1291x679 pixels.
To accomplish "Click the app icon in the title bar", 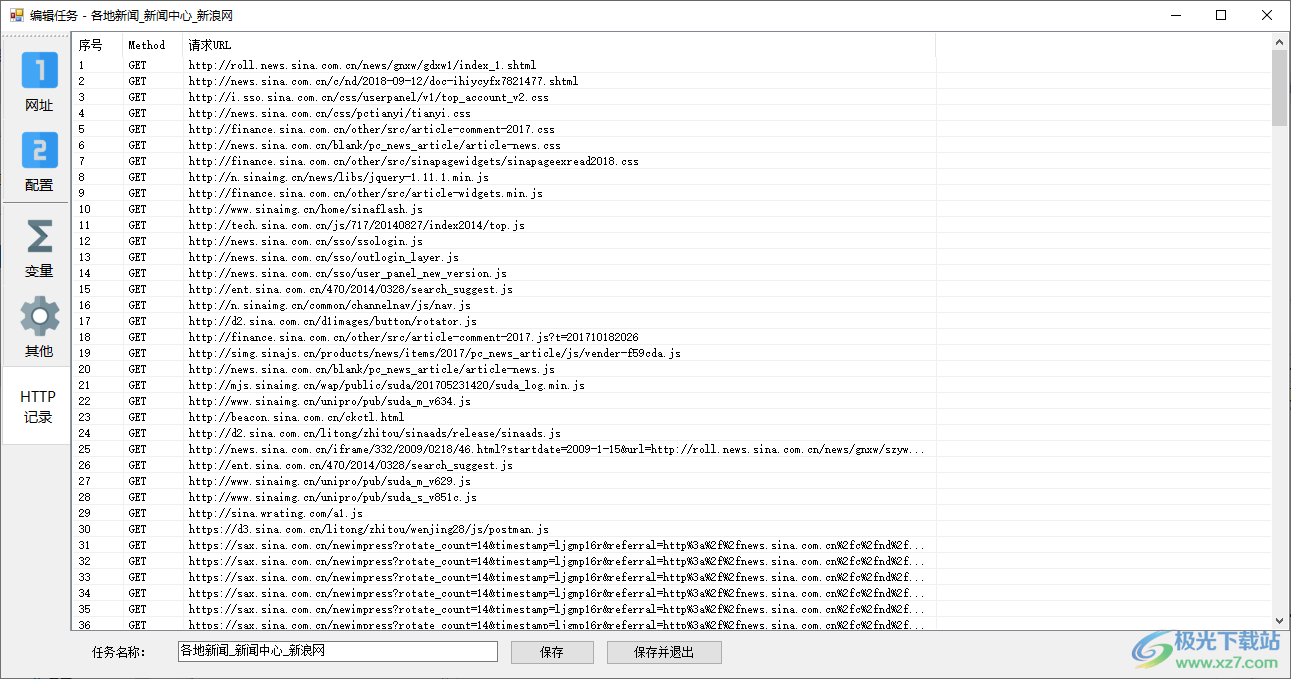I will click(x=16, y=15).
